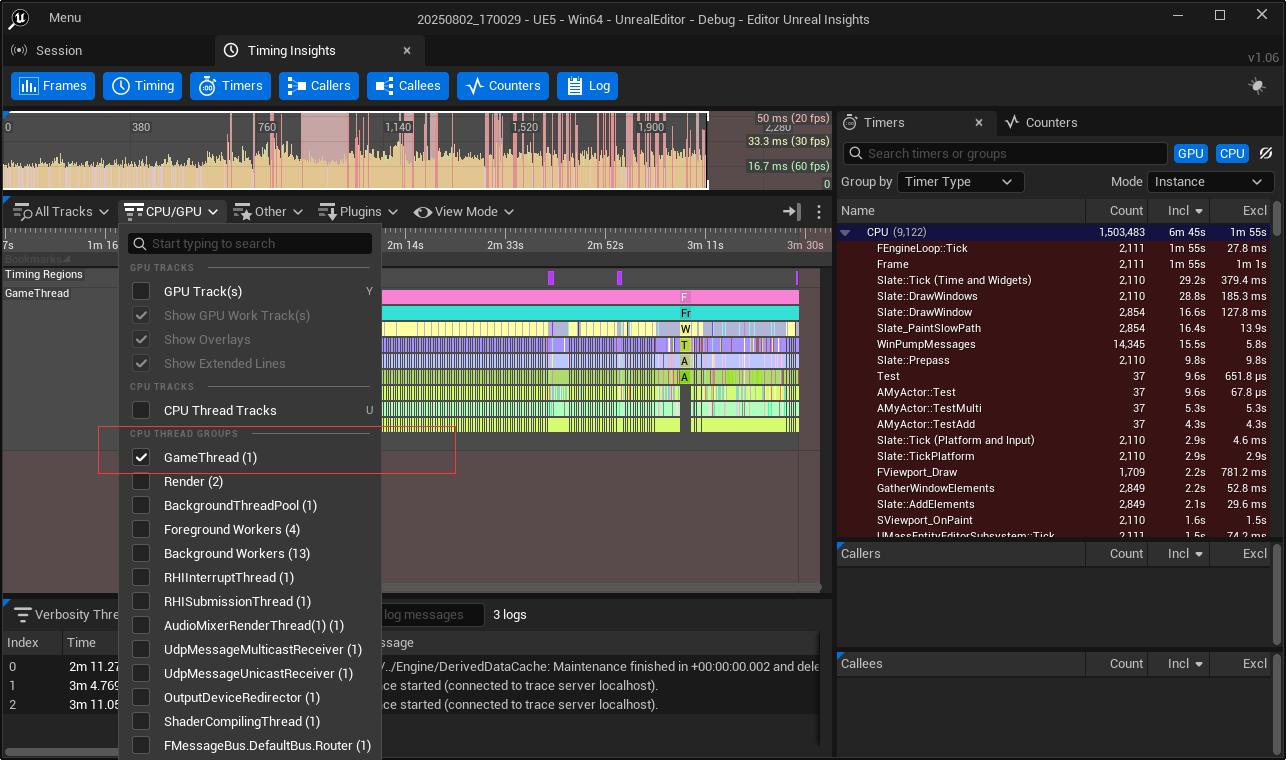Check the ShaderCompilingThread (1) group
The height and width of the screenshot is (760, 1286).
(141, 722)
